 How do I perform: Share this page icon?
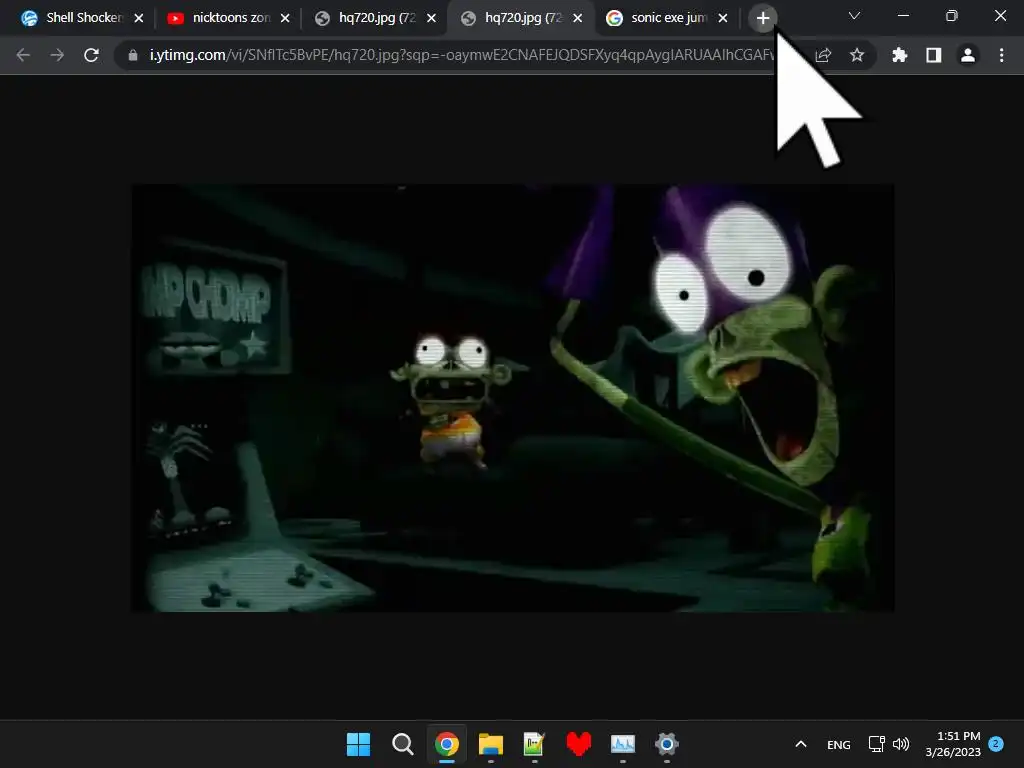824,56
